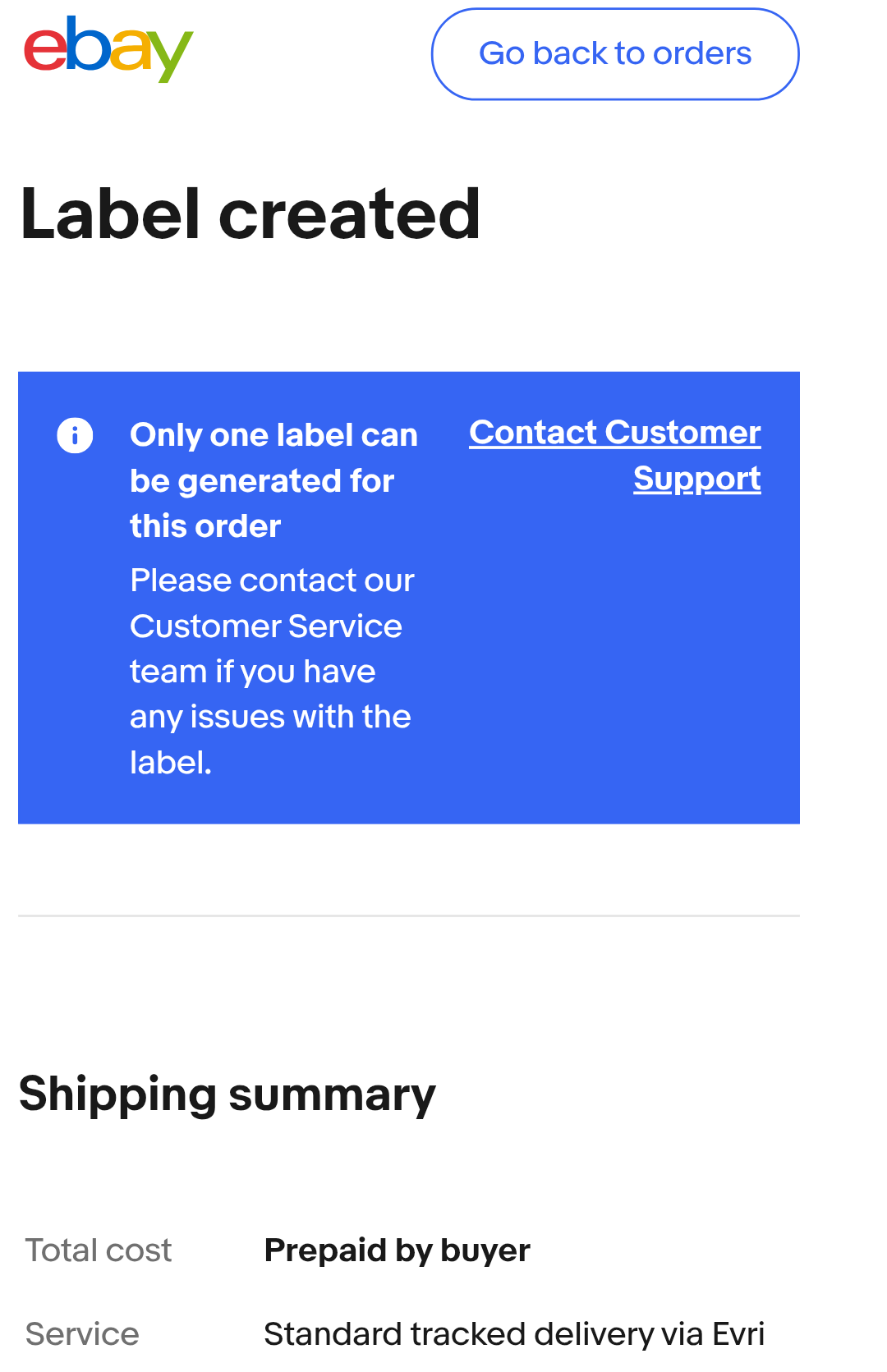Click the bold 'Only one label' notice title
This screenshot has width=887, height=1372.
(x=273, y=480)
